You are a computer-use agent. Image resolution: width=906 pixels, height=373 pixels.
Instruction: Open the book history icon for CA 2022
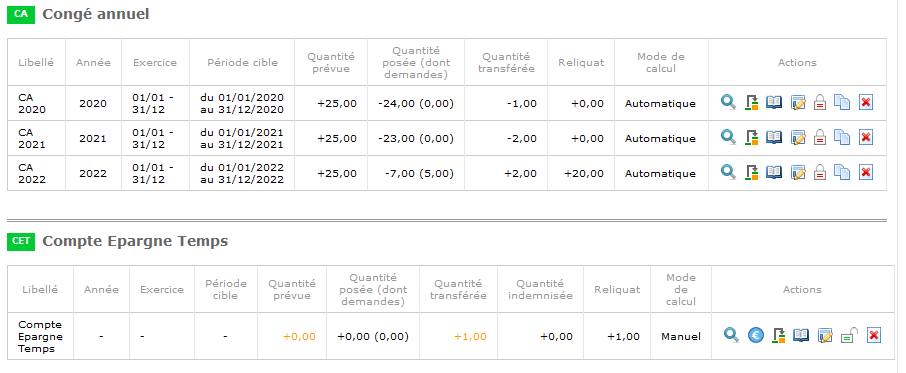click(774, 172)
